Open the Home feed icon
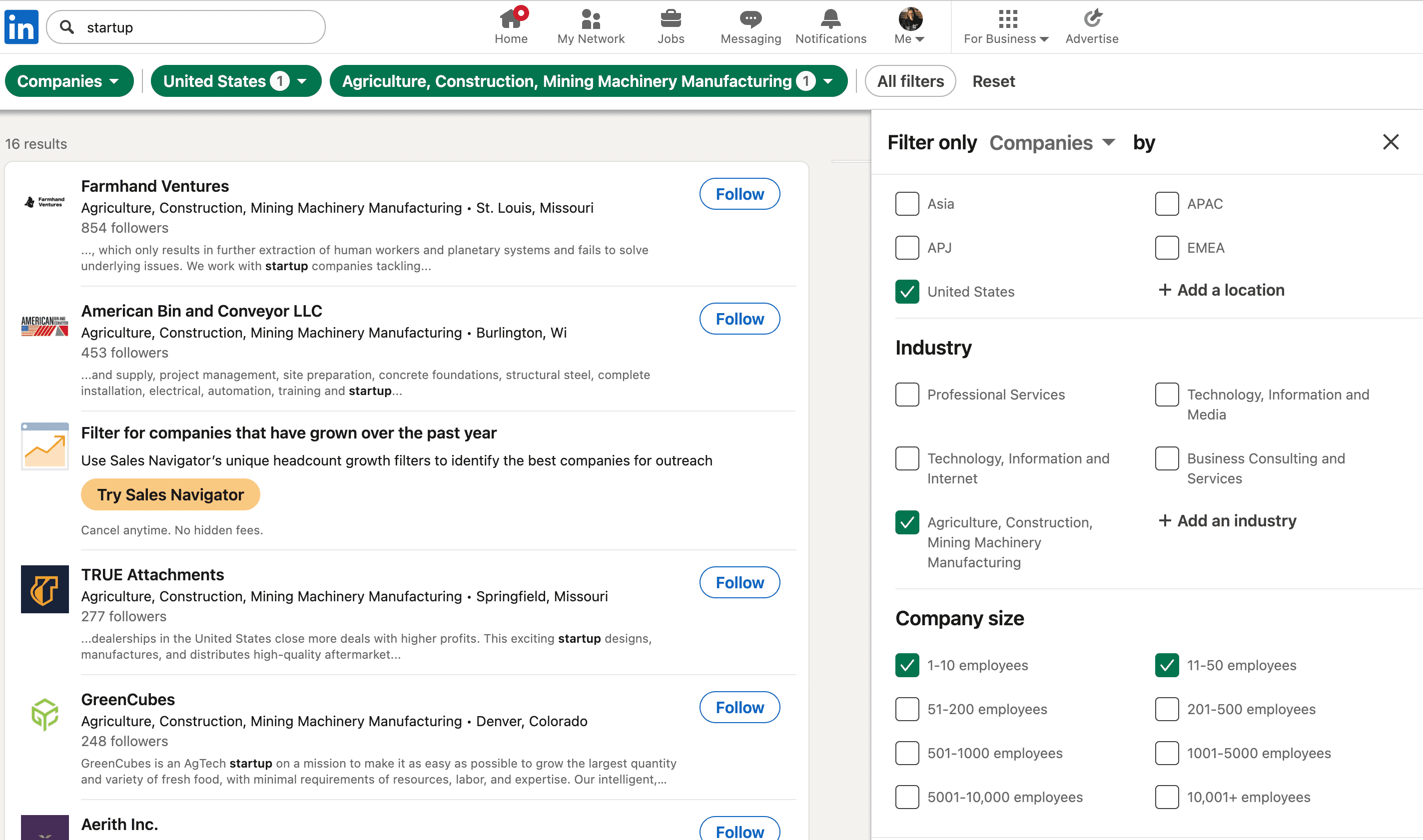Viewport: 1423px width, 840px height. (510, 19)
